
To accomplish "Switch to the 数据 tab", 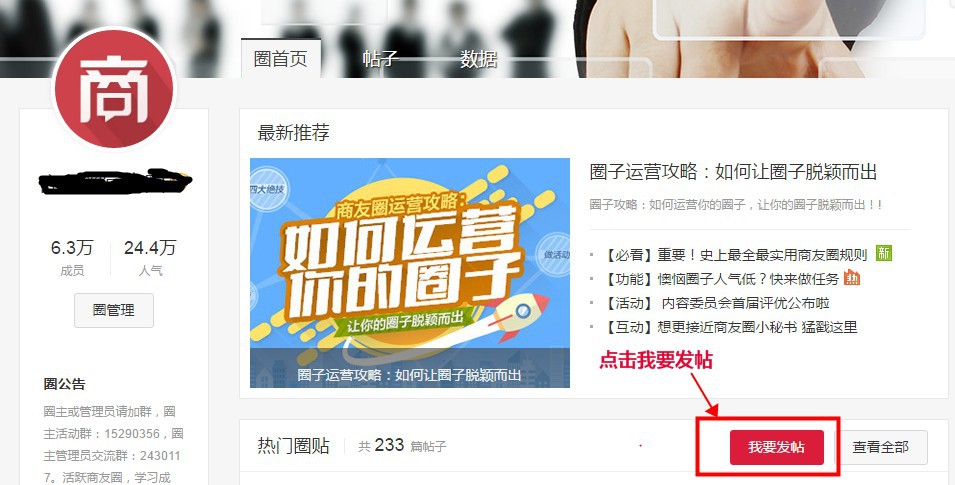I will 479,58.
